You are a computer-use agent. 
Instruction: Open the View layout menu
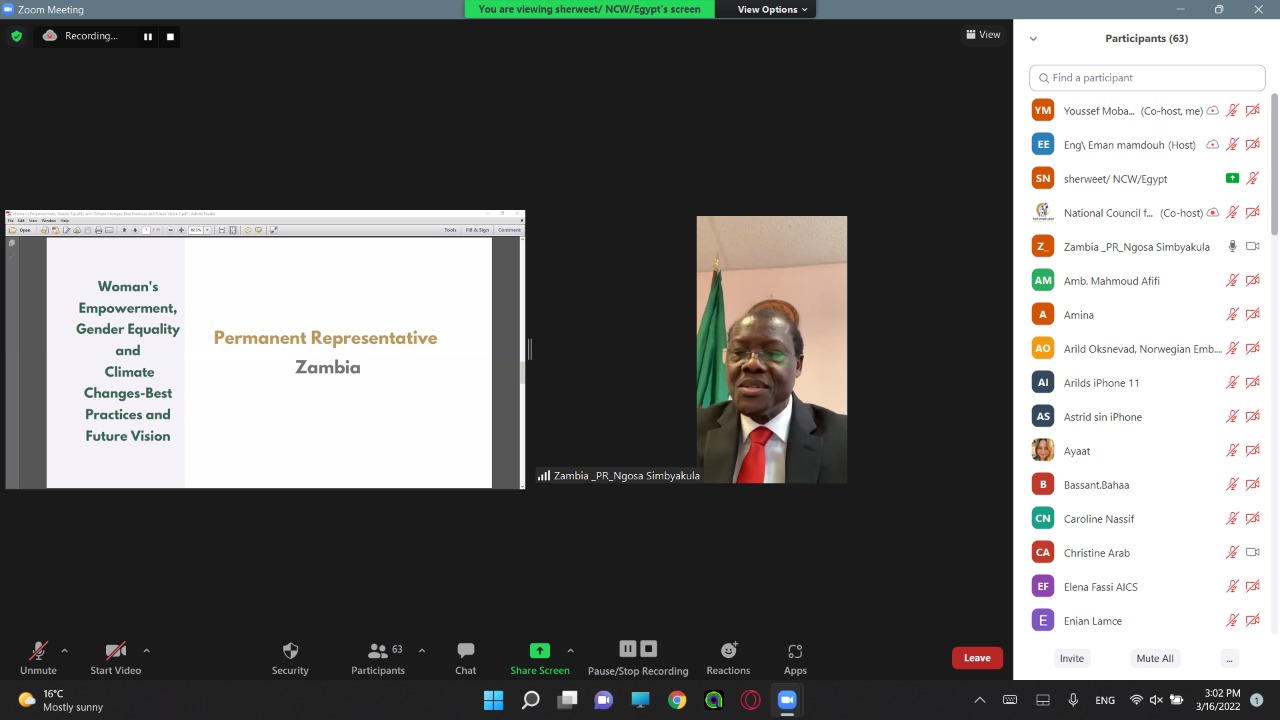click(x=983, y=35)
